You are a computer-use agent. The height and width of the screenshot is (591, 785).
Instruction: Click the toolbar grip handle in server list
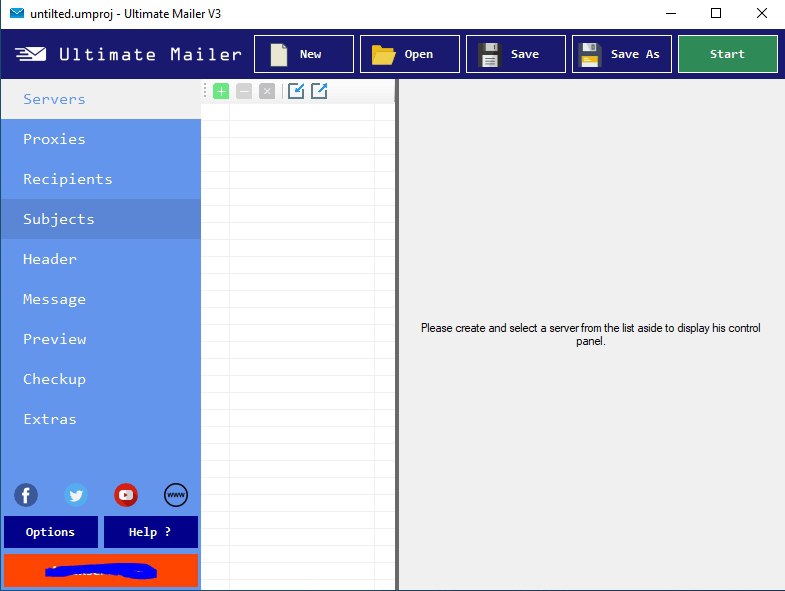pos(205,91)
